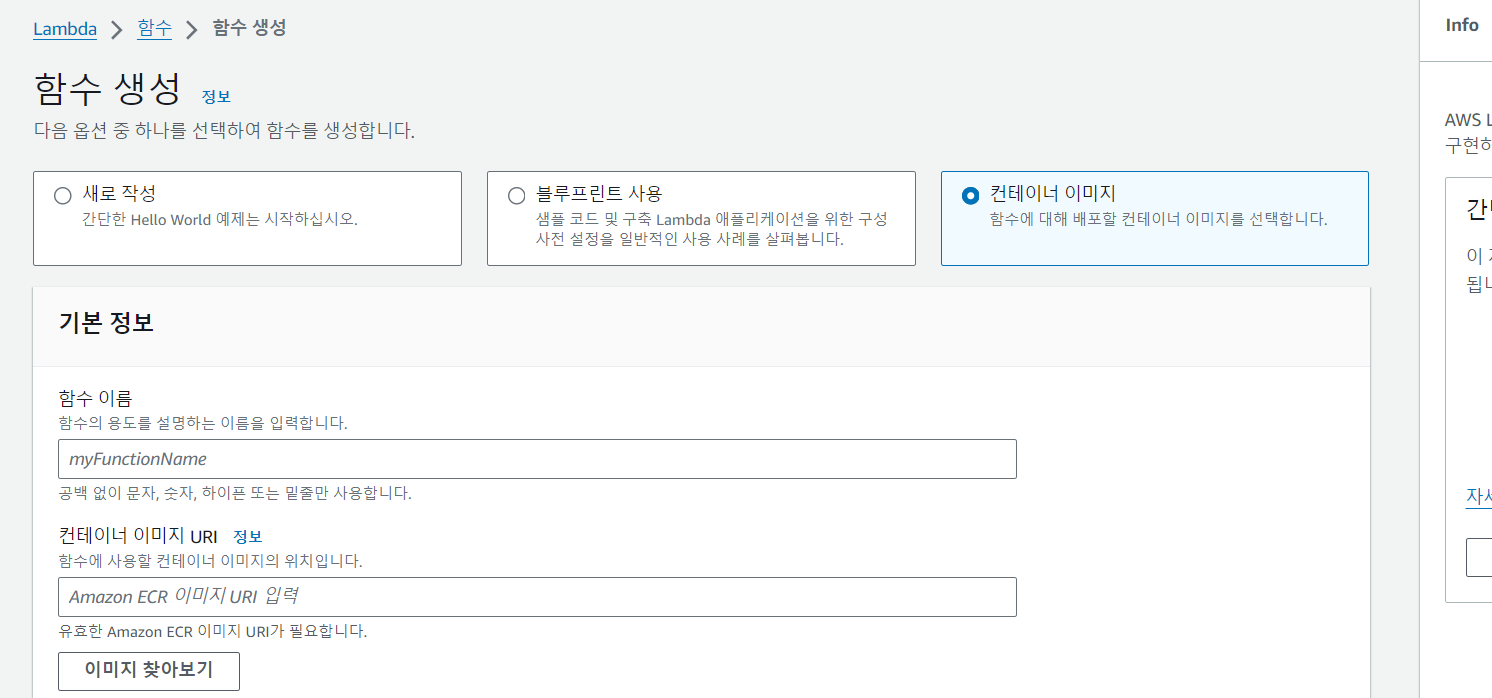This screenshot has width=1492, height=698.
Task: Go to the 함수 breadcrumb link
Action: [155, 29]
